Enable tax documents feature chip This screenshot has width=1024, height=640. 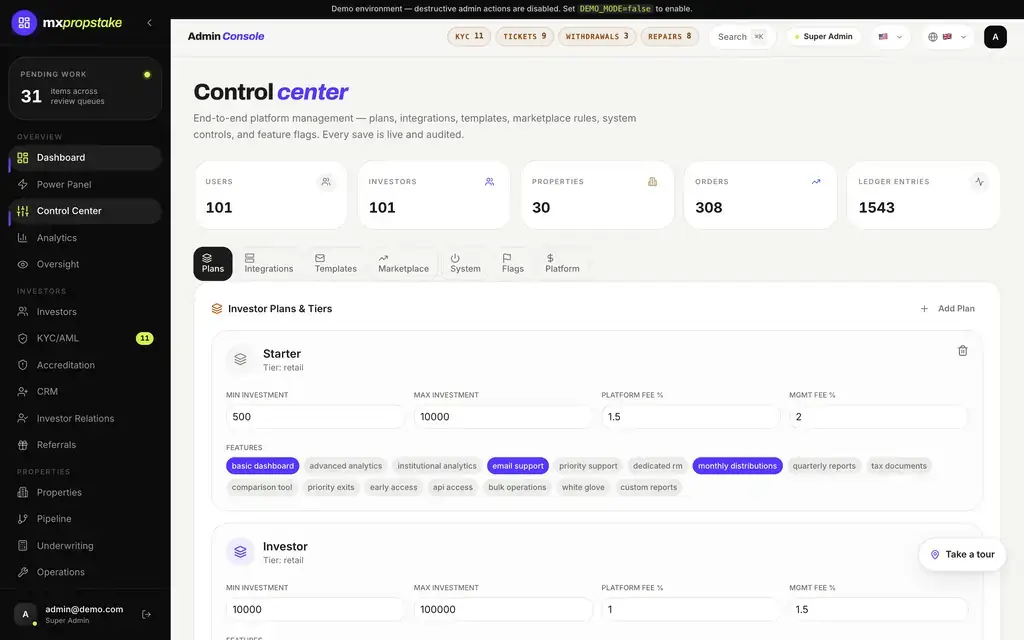pos(899,466)
